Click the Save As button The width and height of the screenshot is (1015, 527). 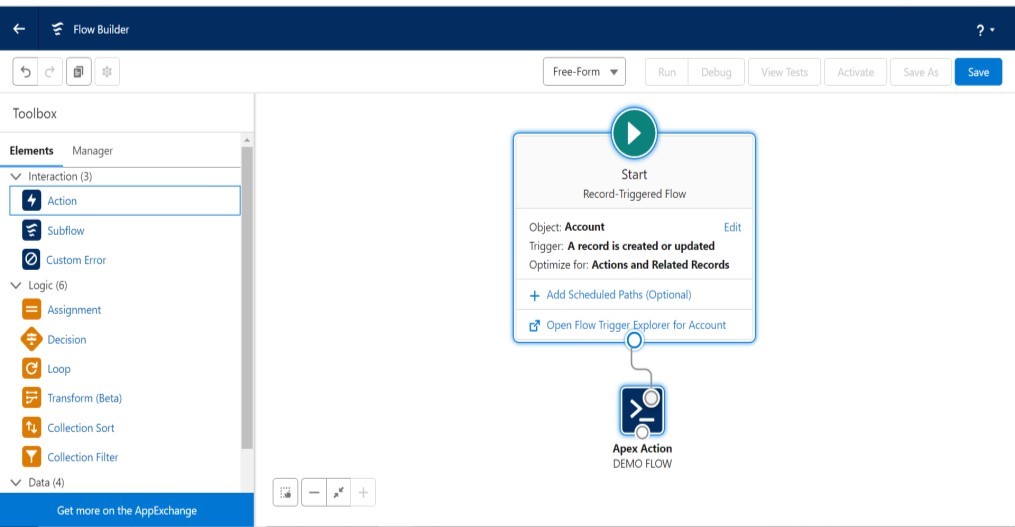tap(920, 73)
